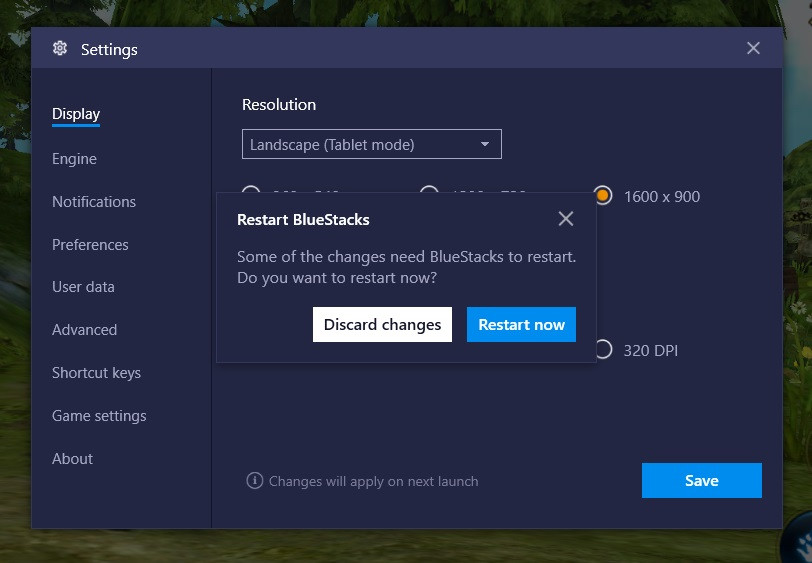This screenshot has width=812, height=563.
Task: Click the Restart now button
Action: (x=521, y=325)
